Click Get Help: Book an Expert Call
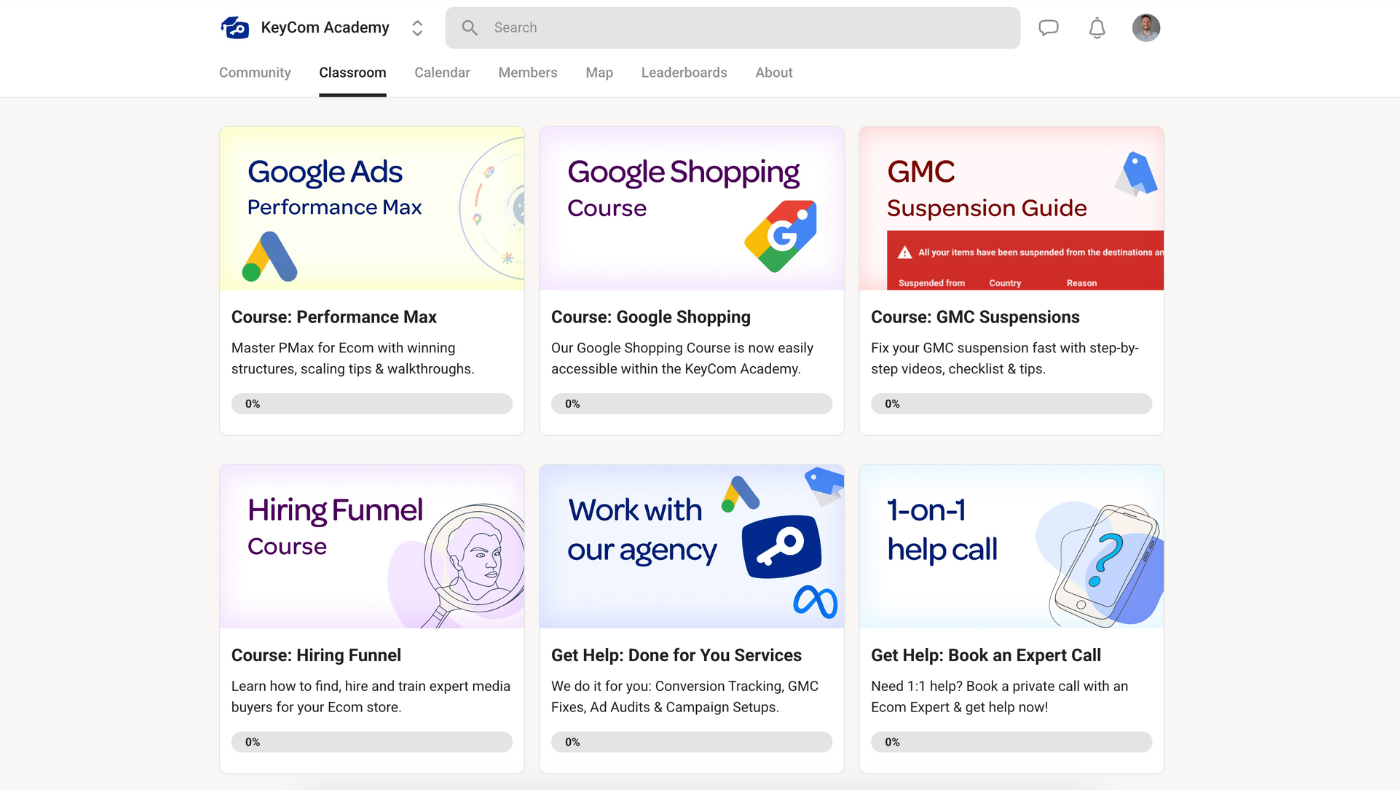 click(985, 655)
